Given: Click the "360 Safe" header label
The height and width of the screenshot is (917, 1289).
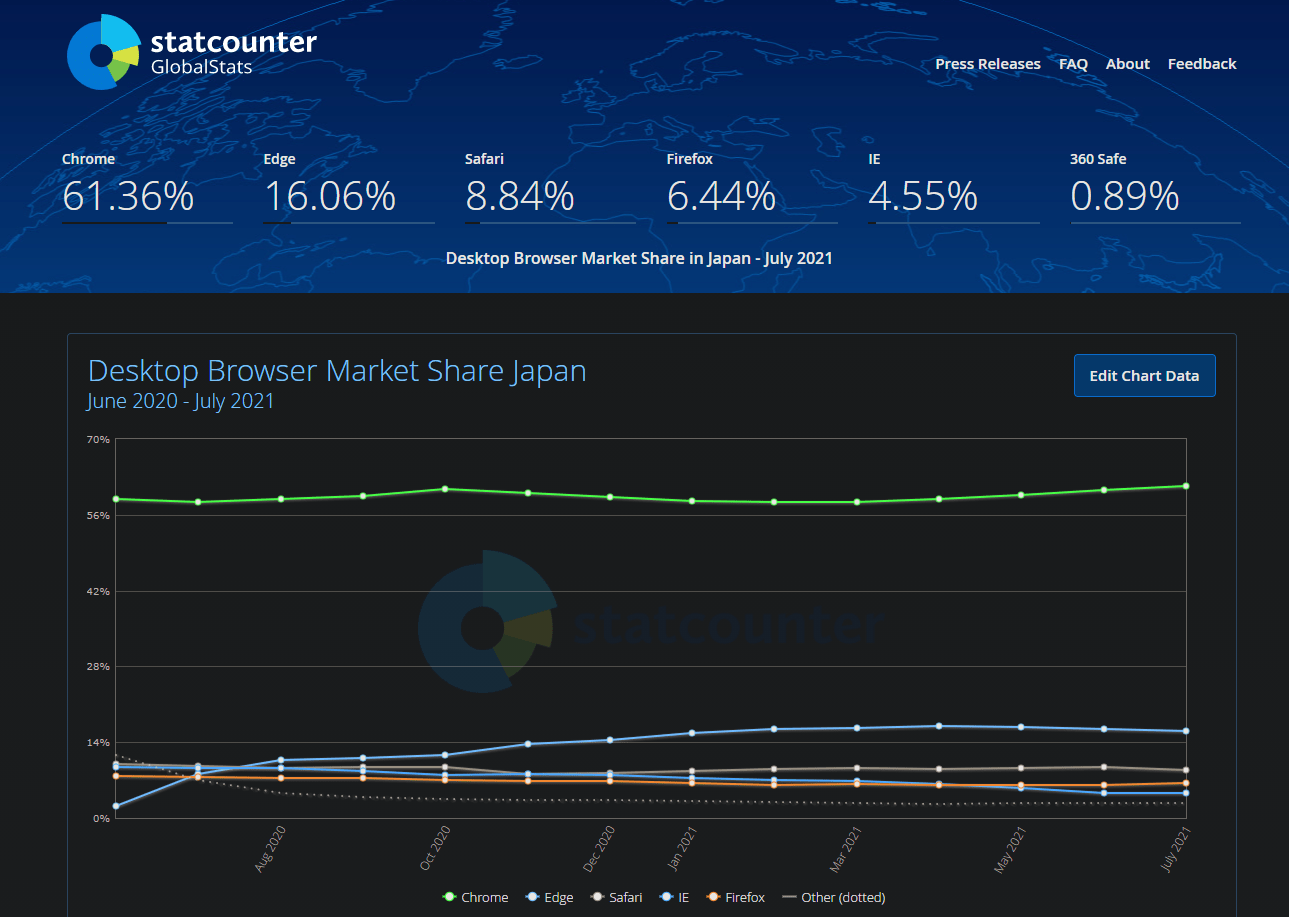Looking at the screenshot, I should click(1098, 159).
